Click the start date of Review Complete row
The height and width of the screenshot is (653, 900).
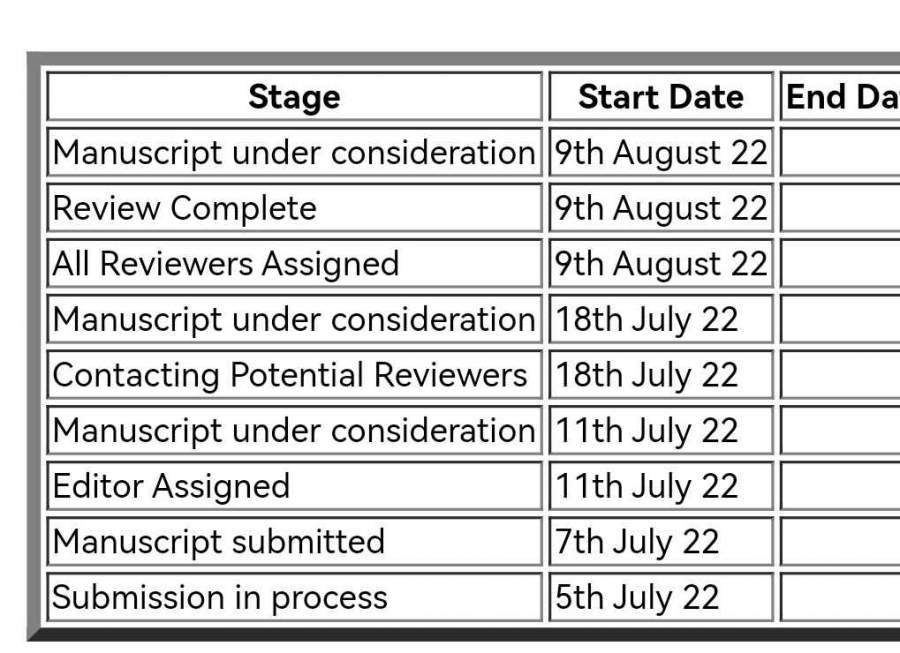660,208
